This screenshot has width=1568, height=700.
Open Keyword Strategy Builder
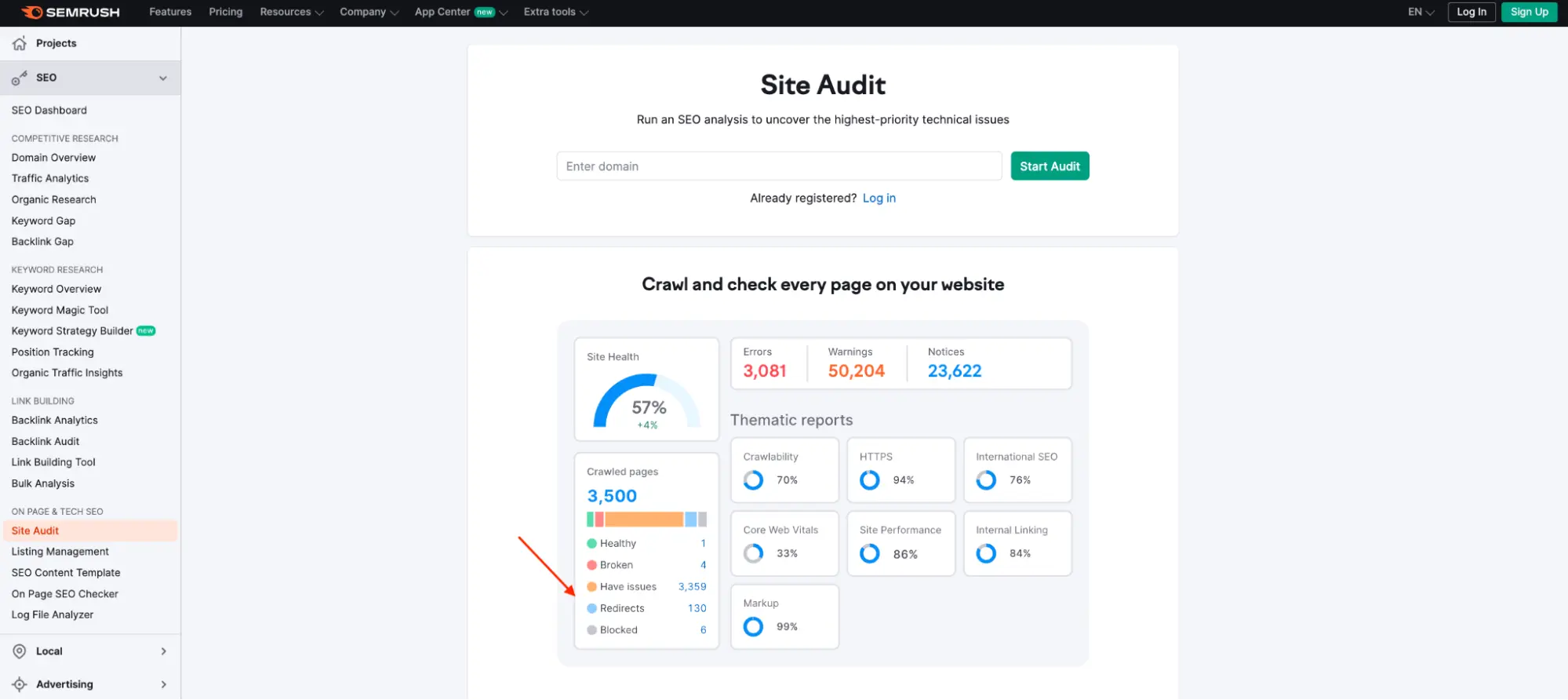pyautogui.click(x=72, y=331)
